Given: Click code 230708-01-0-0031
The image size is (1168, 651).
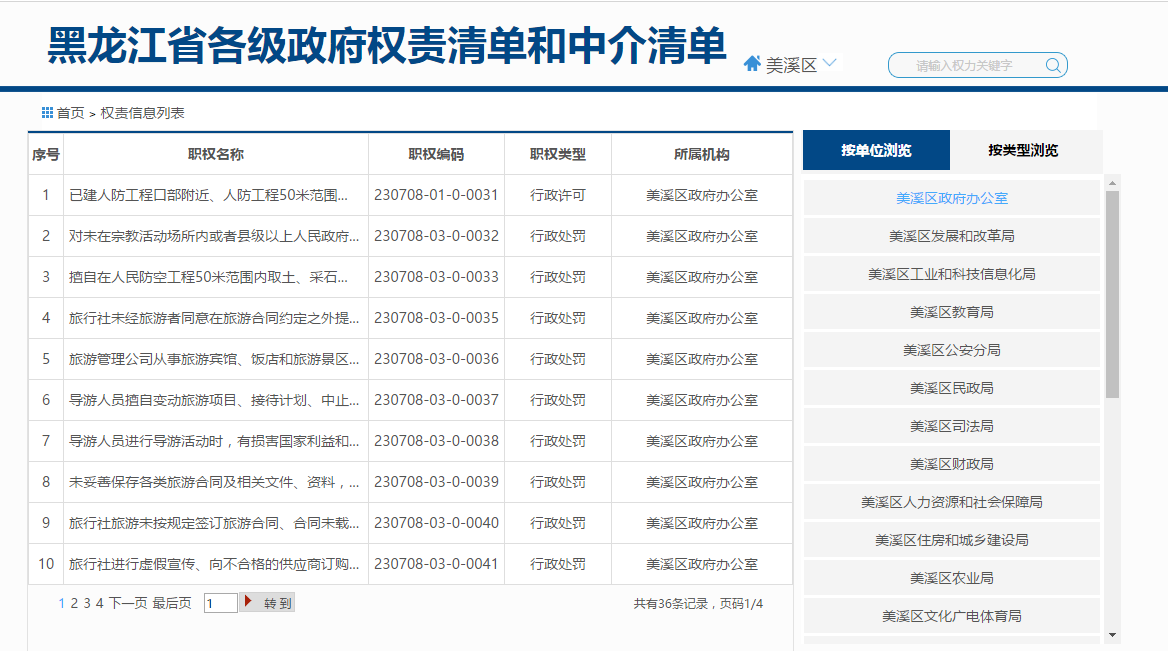Looking at the screenshot, I should pos(436,195).
